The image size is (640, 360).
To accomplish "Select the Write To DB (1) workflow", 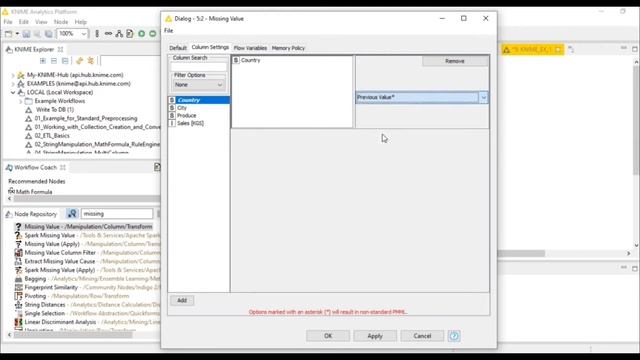I will point(55,109).
